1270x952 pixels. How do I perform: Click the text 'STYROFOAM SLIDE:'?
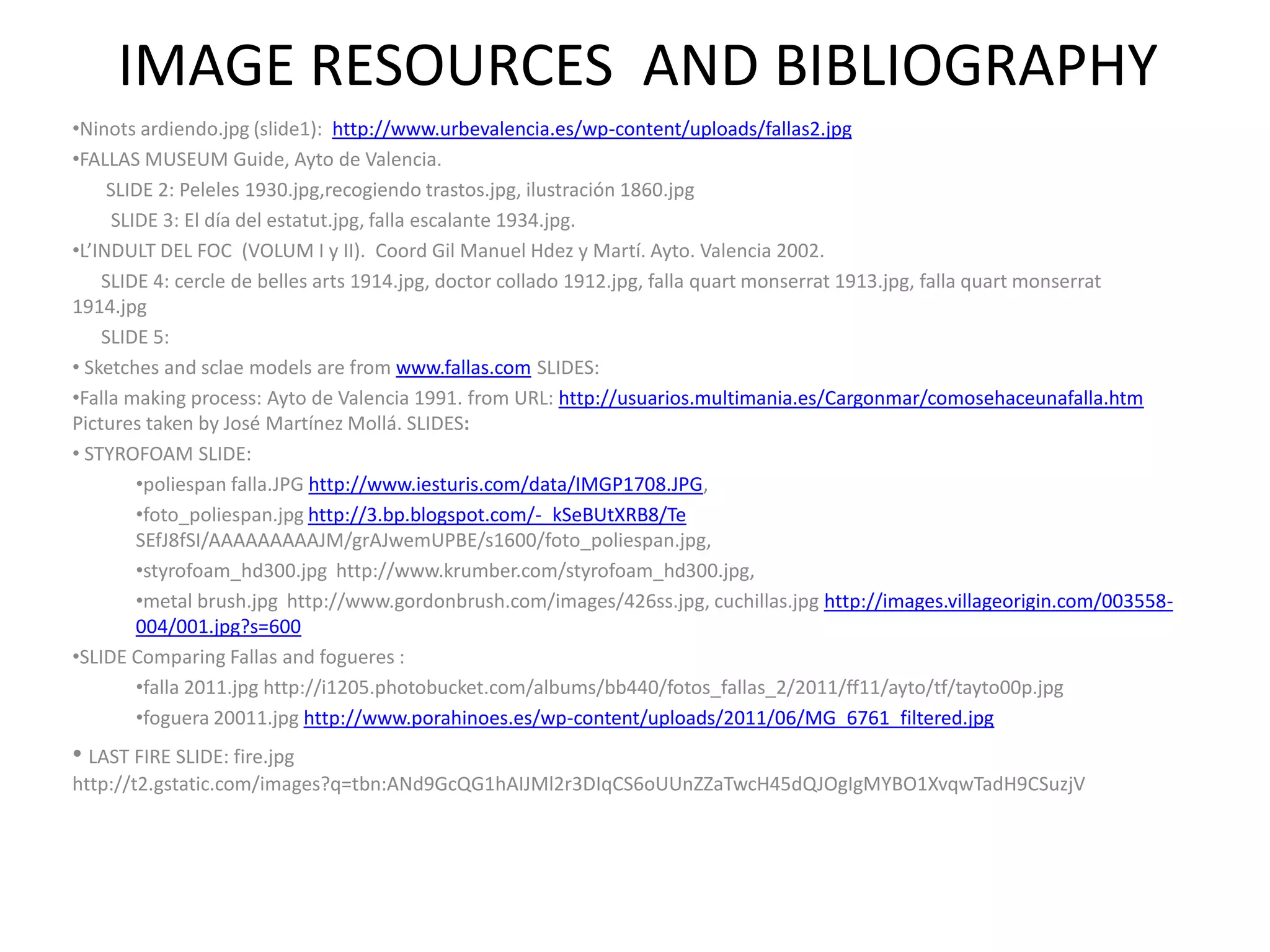tap(167, 454)
